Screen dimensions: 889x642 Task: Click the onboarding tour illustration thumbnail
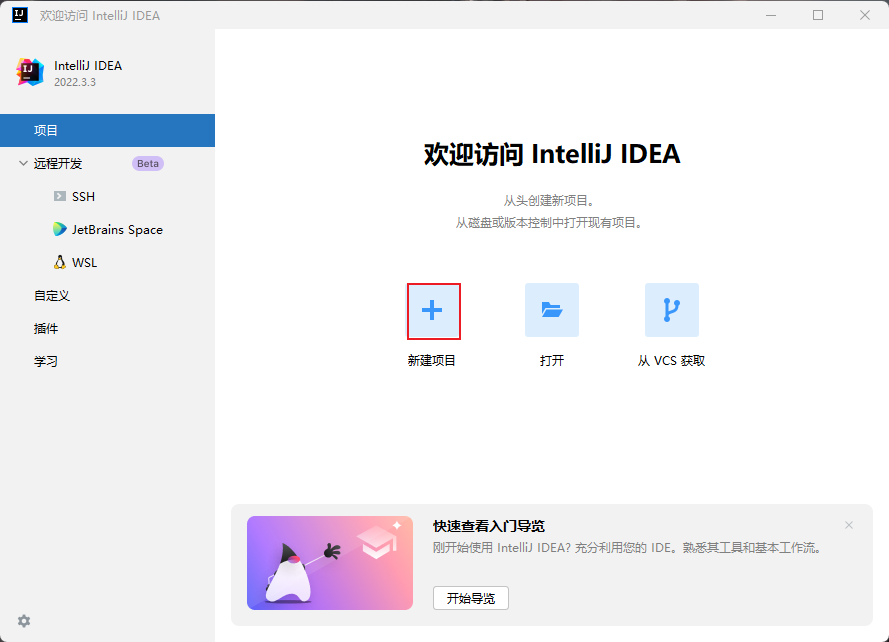pyautogui.click(x=330, y=563)
